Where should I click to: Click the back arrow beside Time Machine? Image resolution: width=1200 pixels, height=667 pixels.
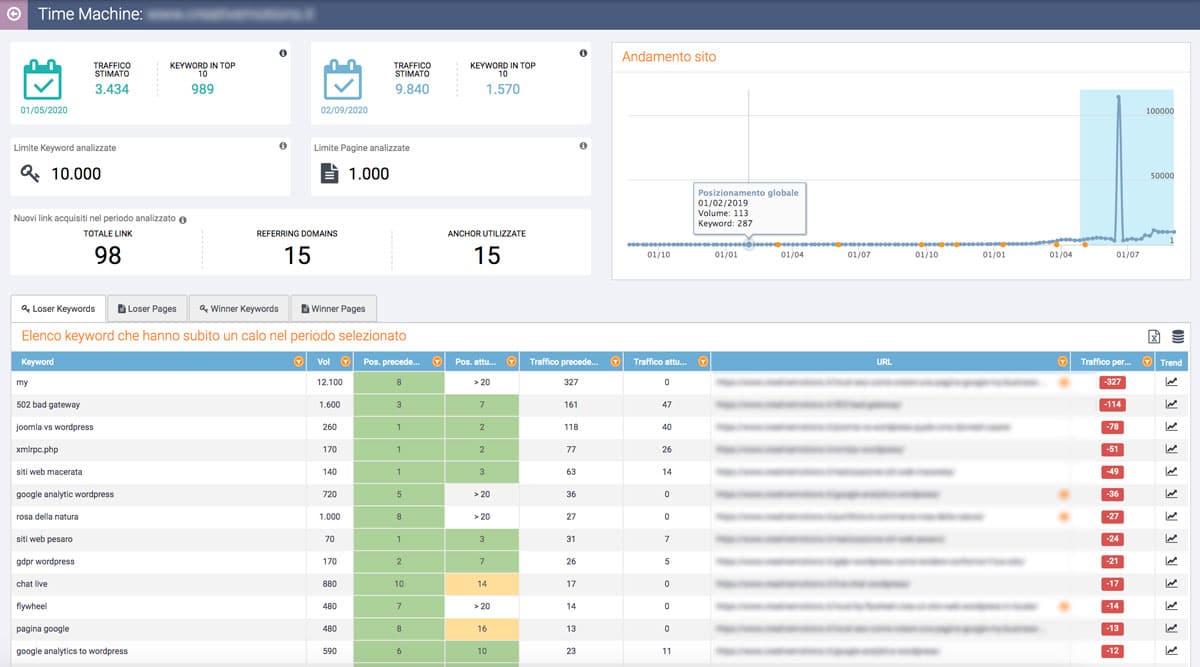pyautogui.click(x=13, y=14)
